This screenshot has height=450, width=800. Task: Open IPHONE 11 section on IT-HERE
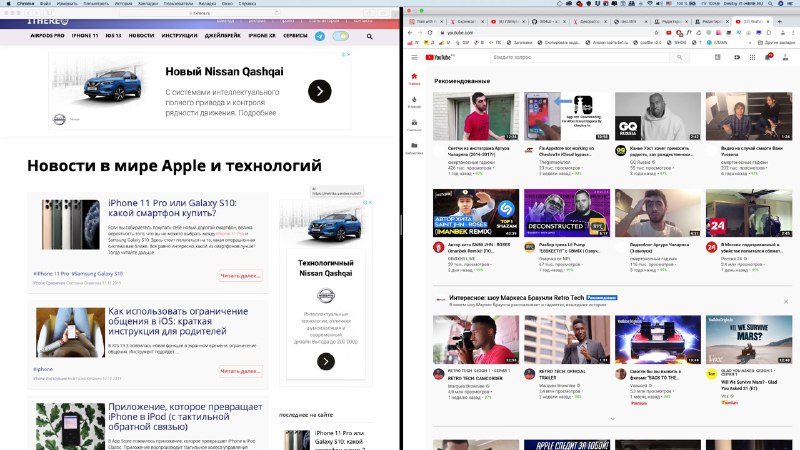tap(85, 36)
